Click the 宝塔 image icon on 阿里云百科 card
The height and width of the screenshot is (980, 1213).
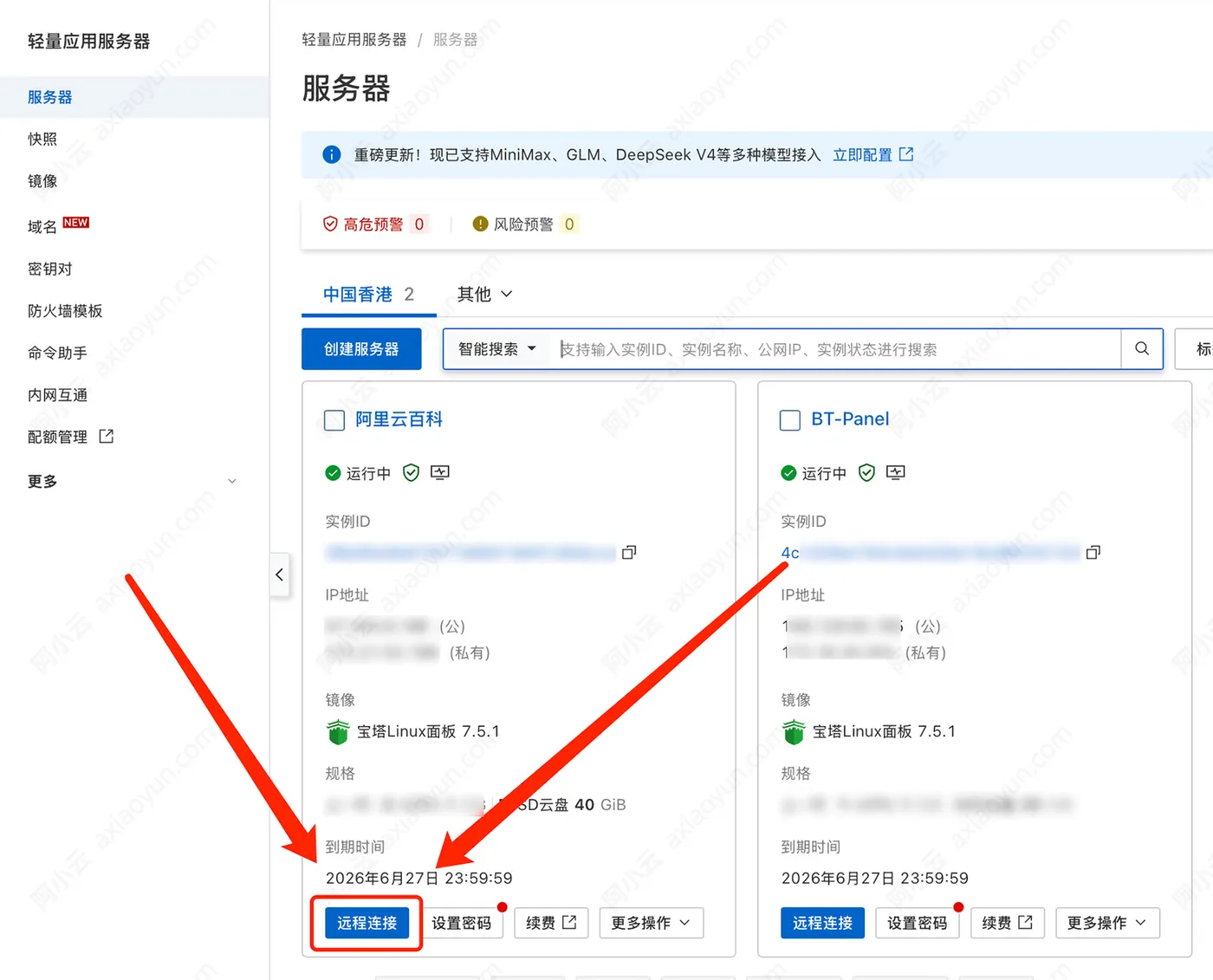point(338,731)
